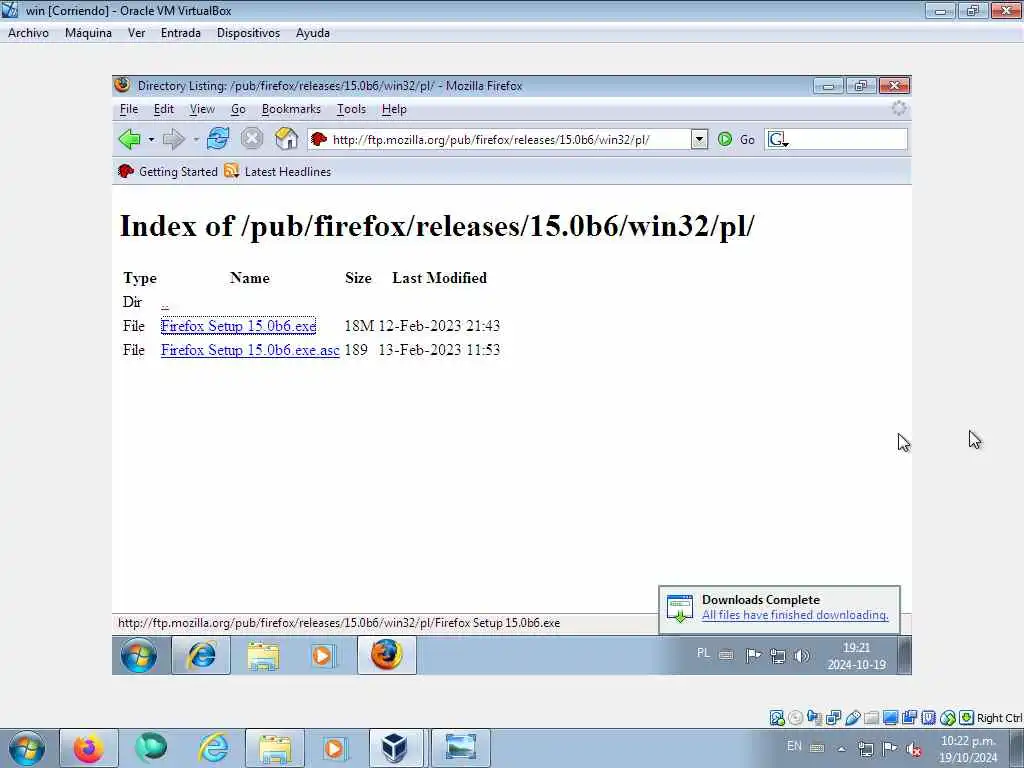Open the Firefox View menu
Viewport: 1024px width, 768px height.
pyautogui.click(x=202, y=109)
